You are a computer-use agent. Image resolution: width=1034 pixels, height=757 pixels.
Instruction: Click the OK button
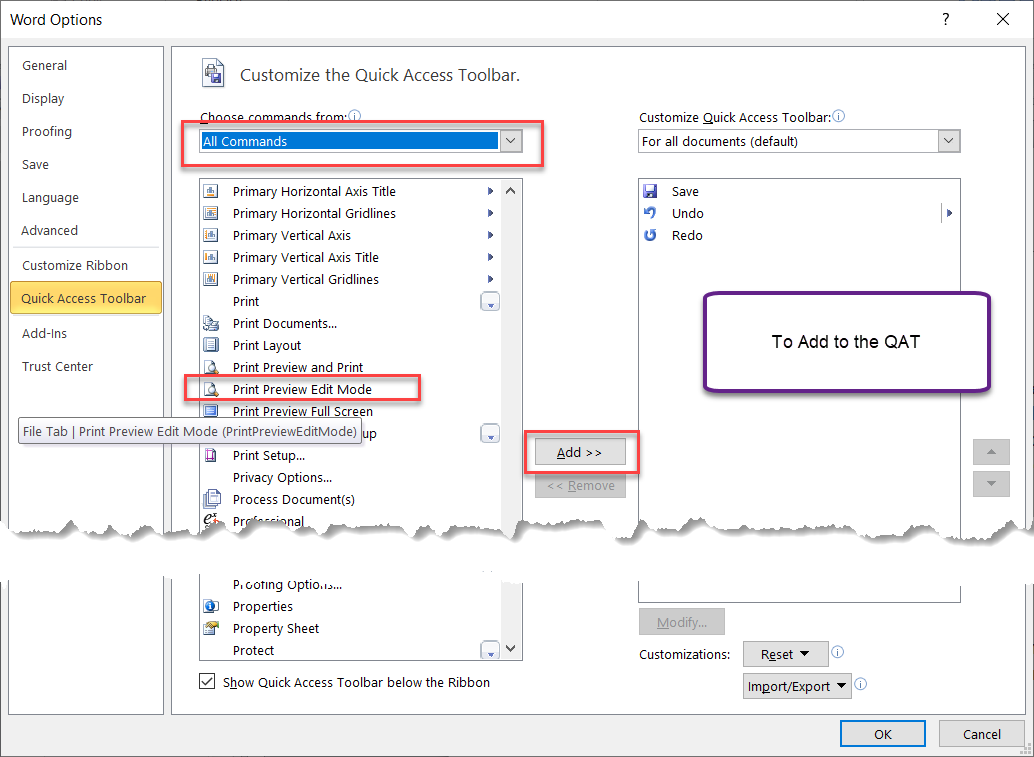coord(882,733)
